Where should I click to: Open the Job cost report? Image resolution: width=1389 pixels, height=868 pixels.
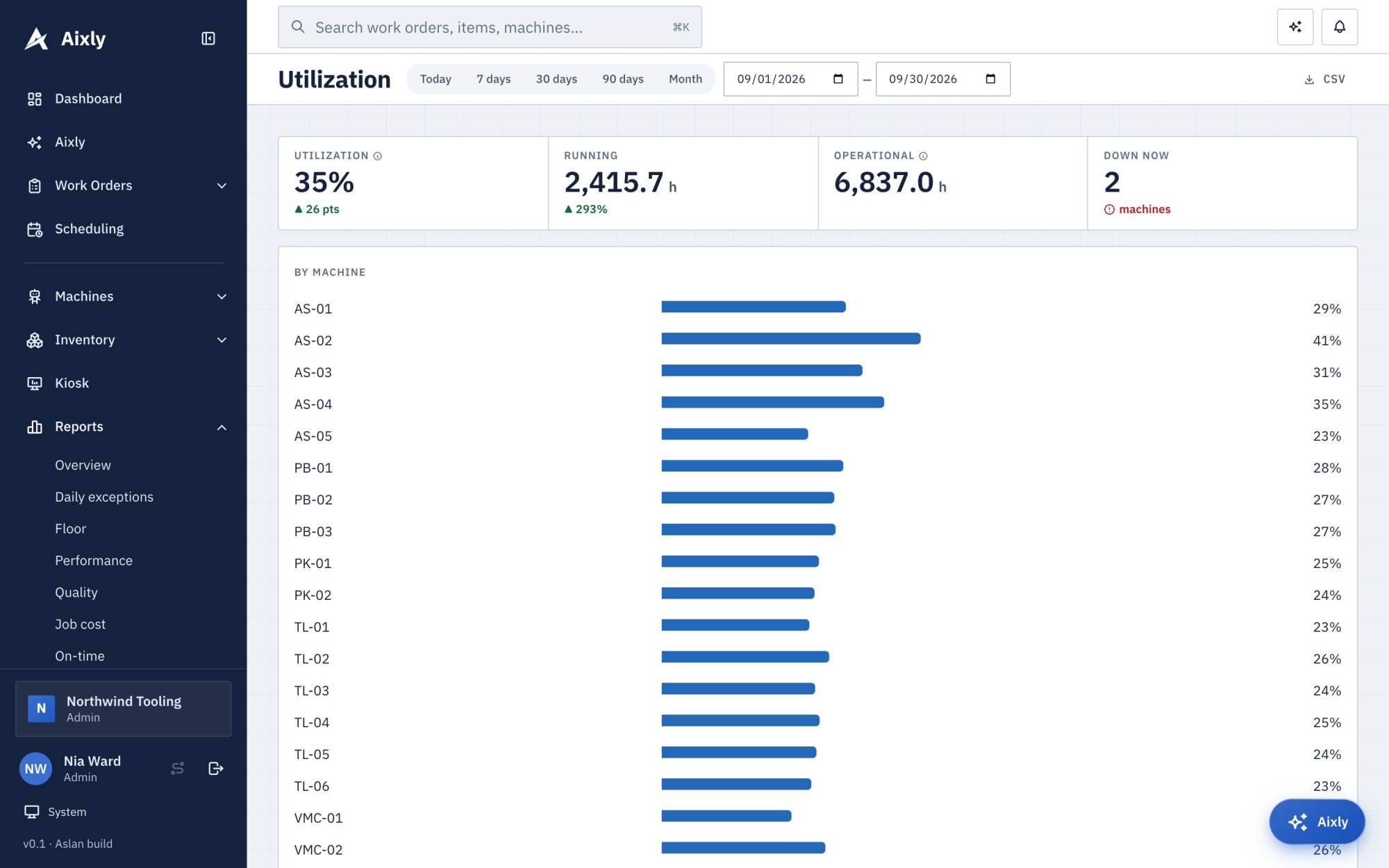coord(81,624)
